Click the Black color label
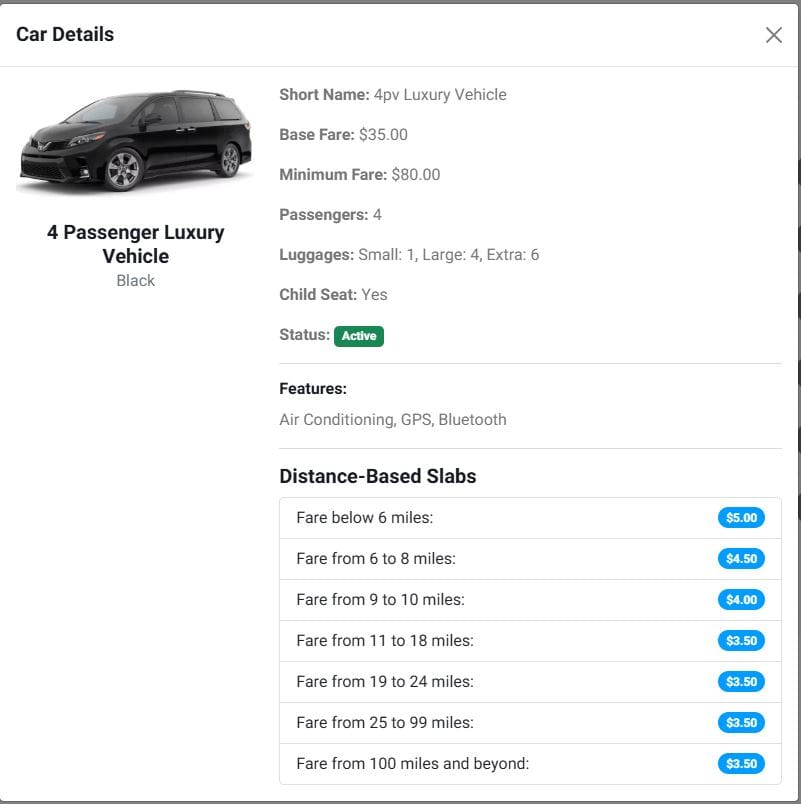The width and height of the screenshot is (801, 804). [135, 280]
